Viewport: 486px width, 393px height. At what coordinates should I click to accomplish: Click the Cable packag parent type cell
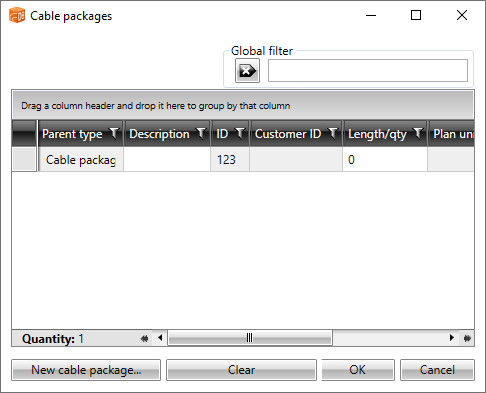coord(81,160)
